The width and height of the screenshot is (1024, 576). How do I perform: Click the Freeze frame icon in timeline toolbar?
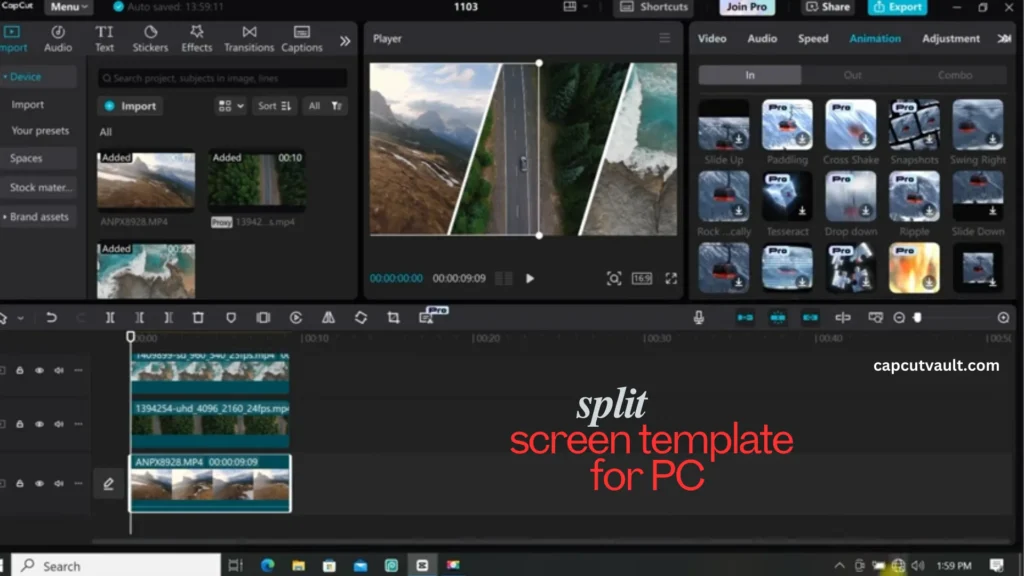tap(263, 317)
